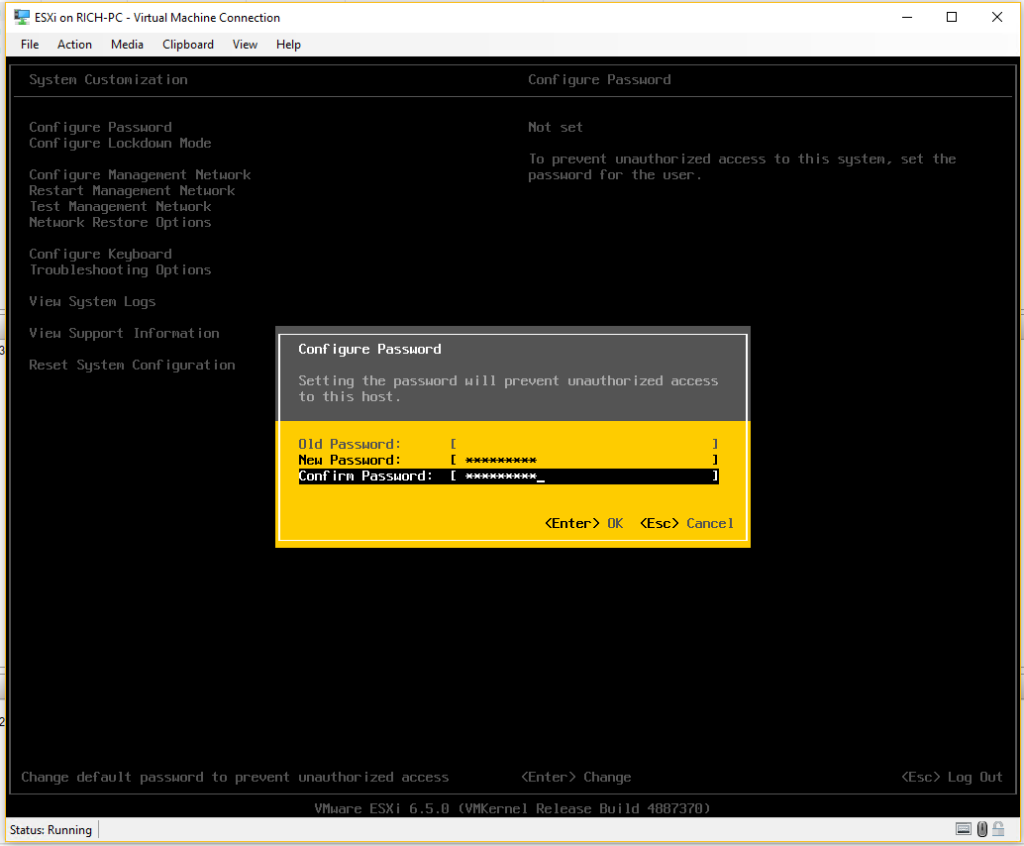This screenshot has height=846, width=1024.
Task: Click the padlock security icon in status bar
Action: (1000, 829)
